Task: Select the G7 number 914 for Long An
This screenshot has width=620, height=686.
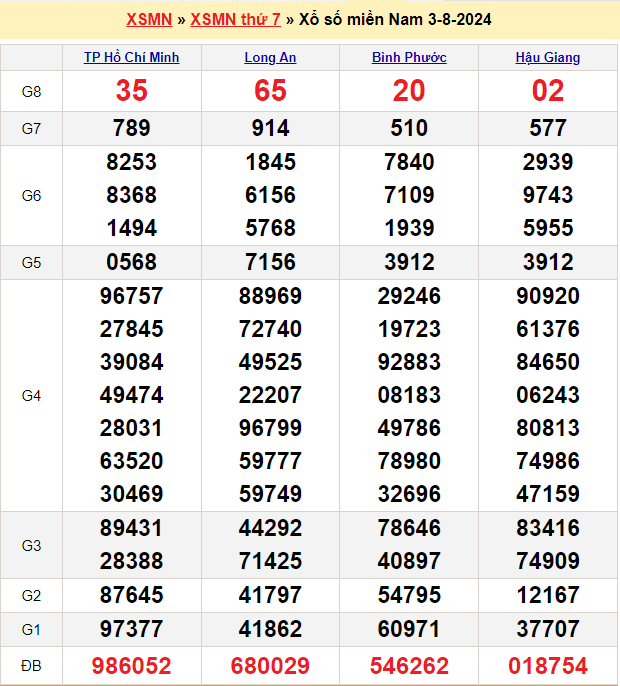Action: [x=270, y=128]
